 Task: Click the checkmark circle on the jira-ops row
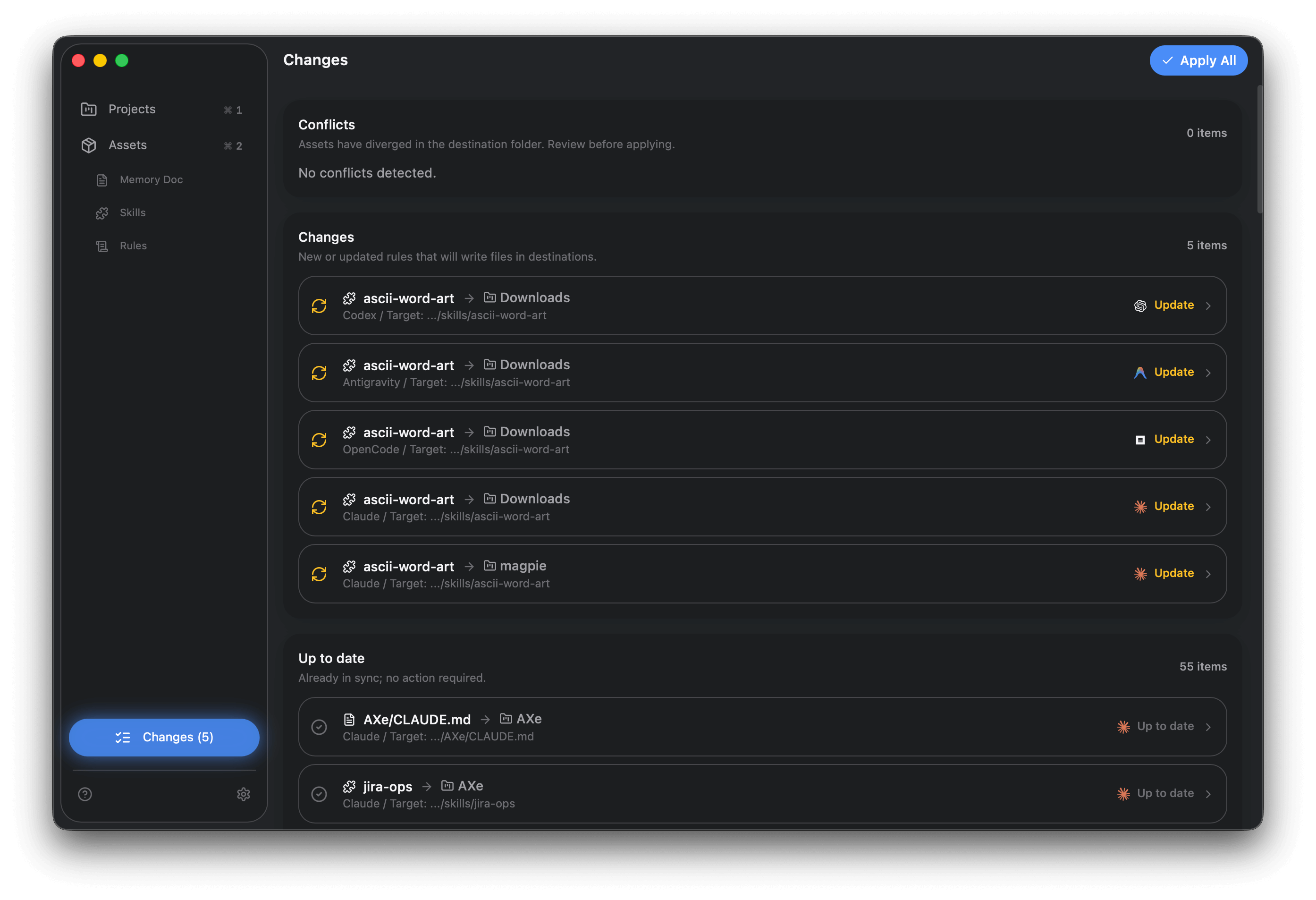(x=320, y=794)
